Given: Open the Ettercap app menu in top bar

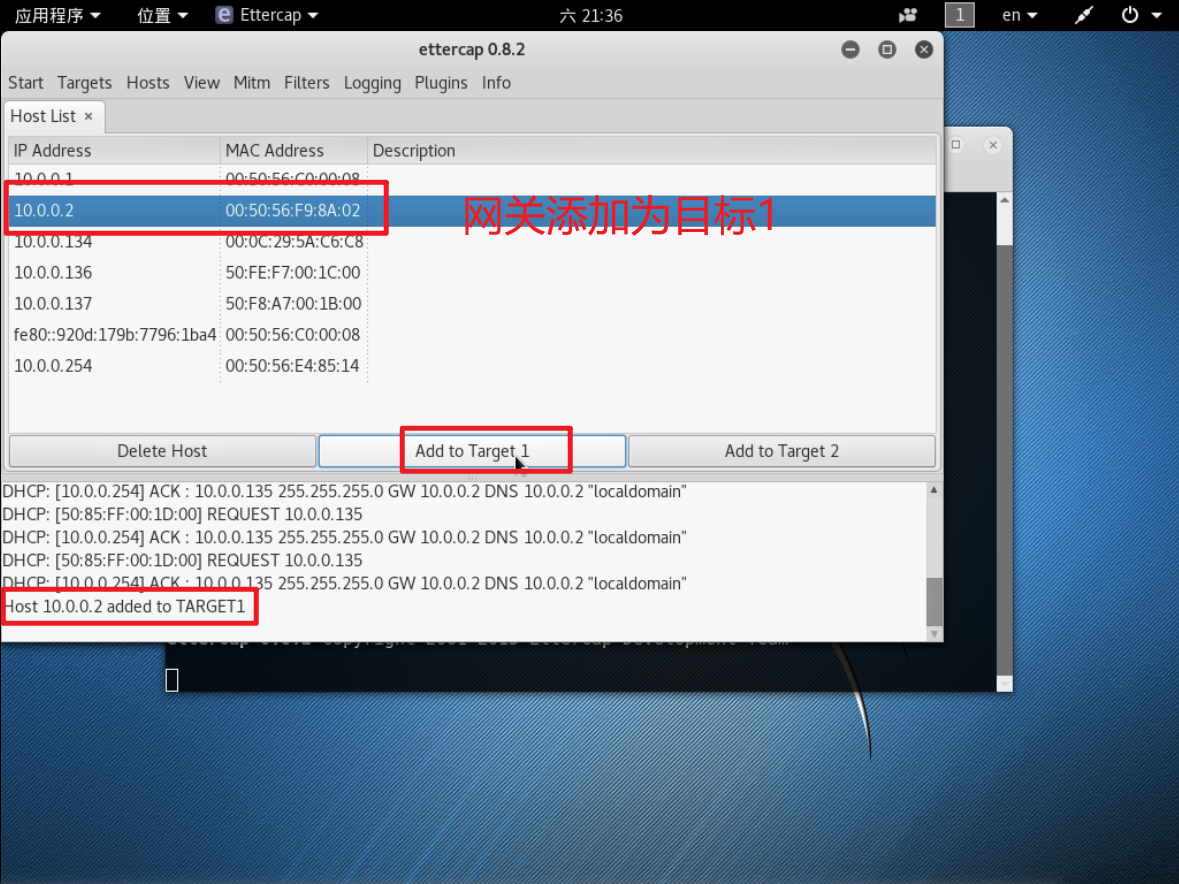Looking at the screenshot, I should [267, 15].
